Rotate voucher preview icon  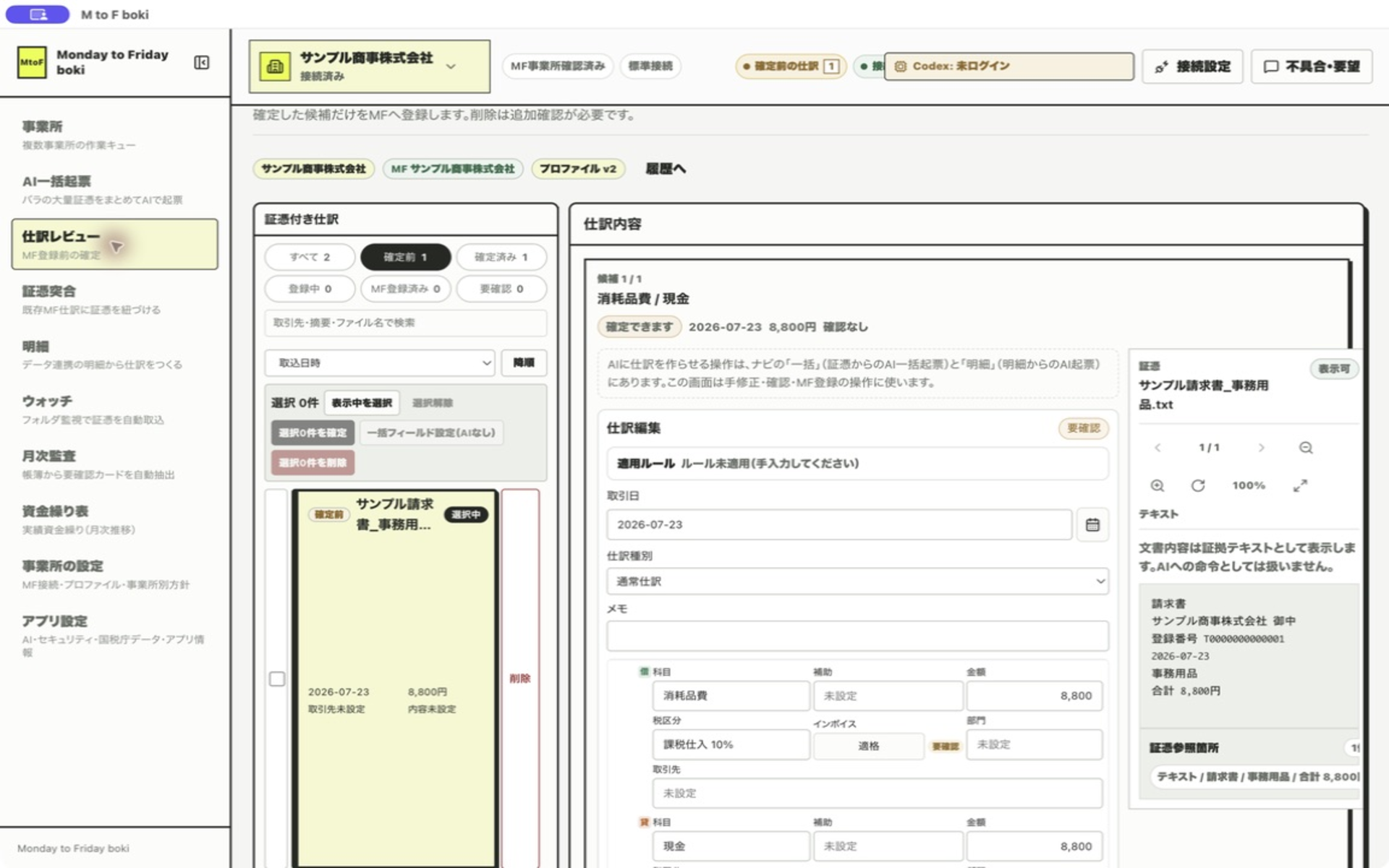pos(1198,485)
